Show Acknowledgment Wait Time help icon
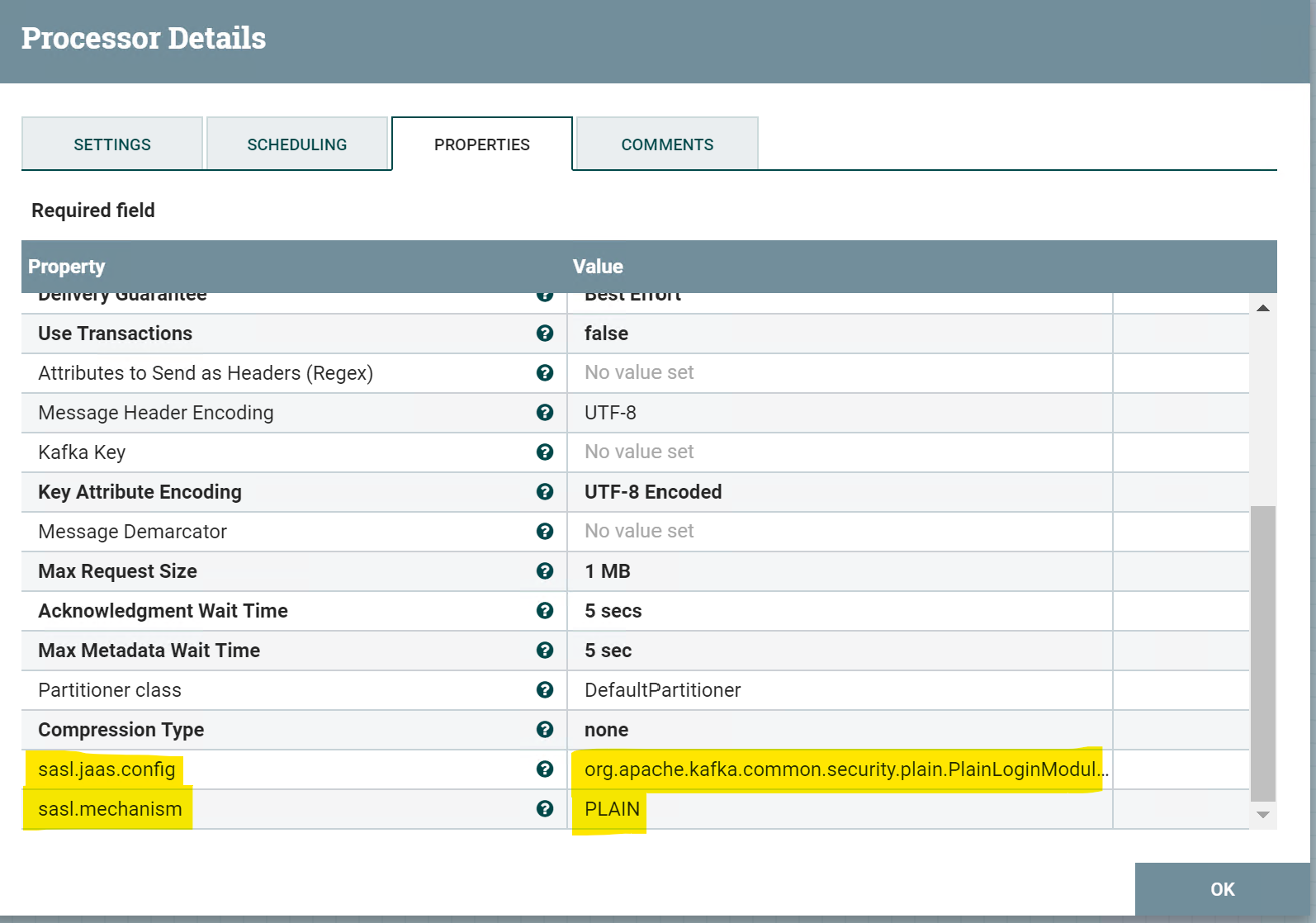The image size is (1316, 923). tap(545, 610)
